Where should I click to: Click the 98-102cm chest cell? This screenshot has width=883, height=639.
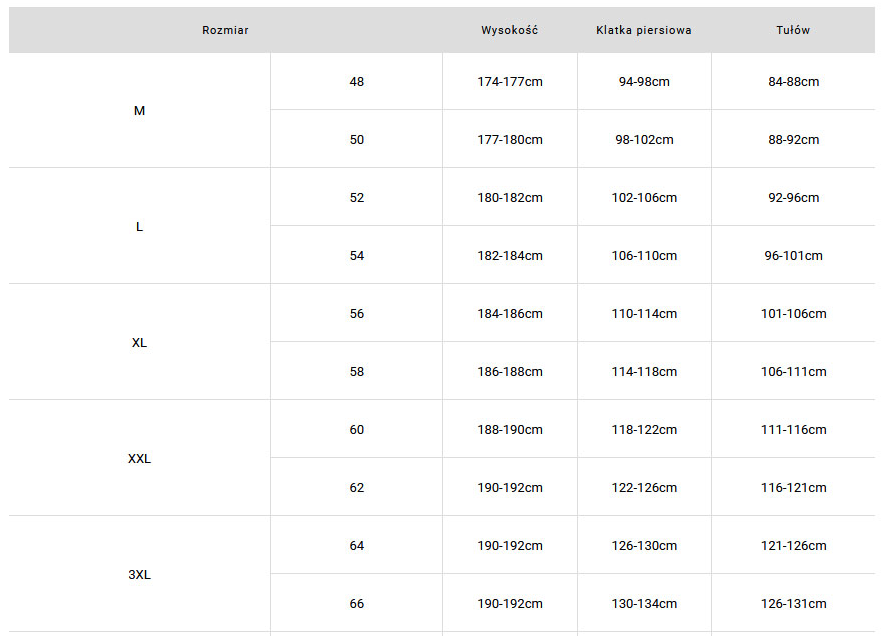644,140
